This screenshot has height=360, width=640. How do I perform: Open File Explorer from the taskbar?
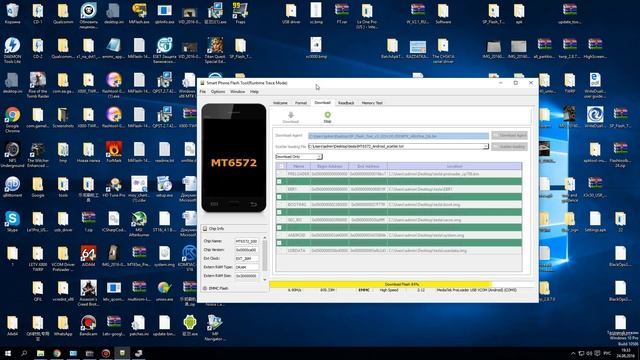[x=40, y=353]
